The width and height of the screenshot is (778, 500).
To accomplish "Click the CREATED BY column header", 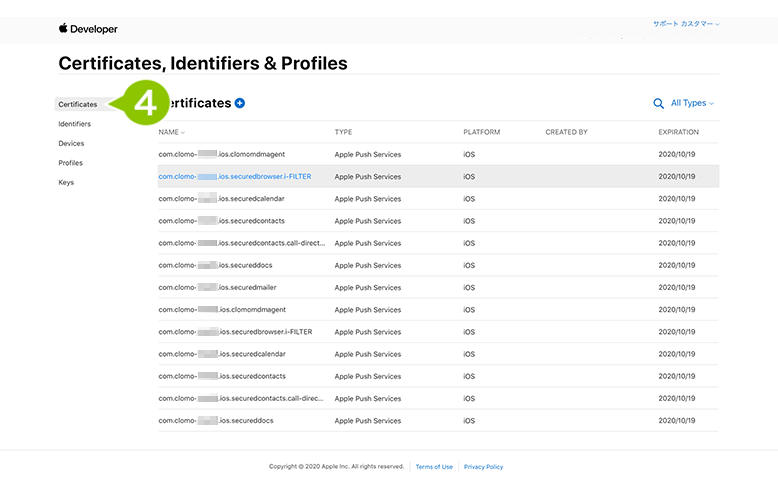I will [x=566, y=132].
